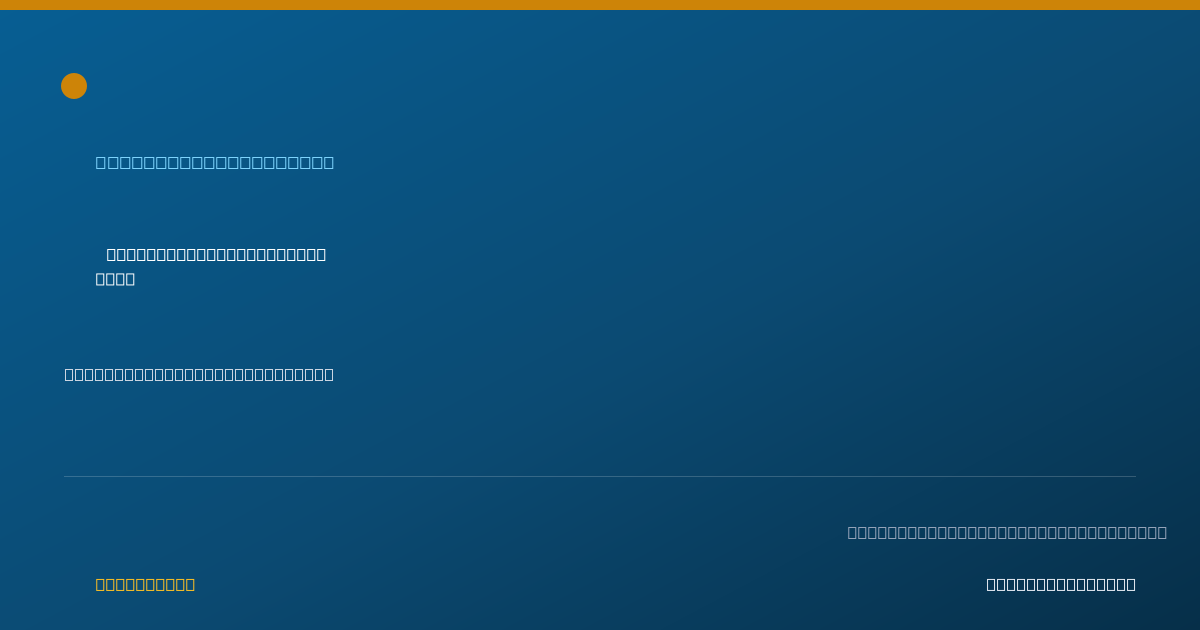
Task: Open the white text link at bottom right
Action: point(1061,584)
